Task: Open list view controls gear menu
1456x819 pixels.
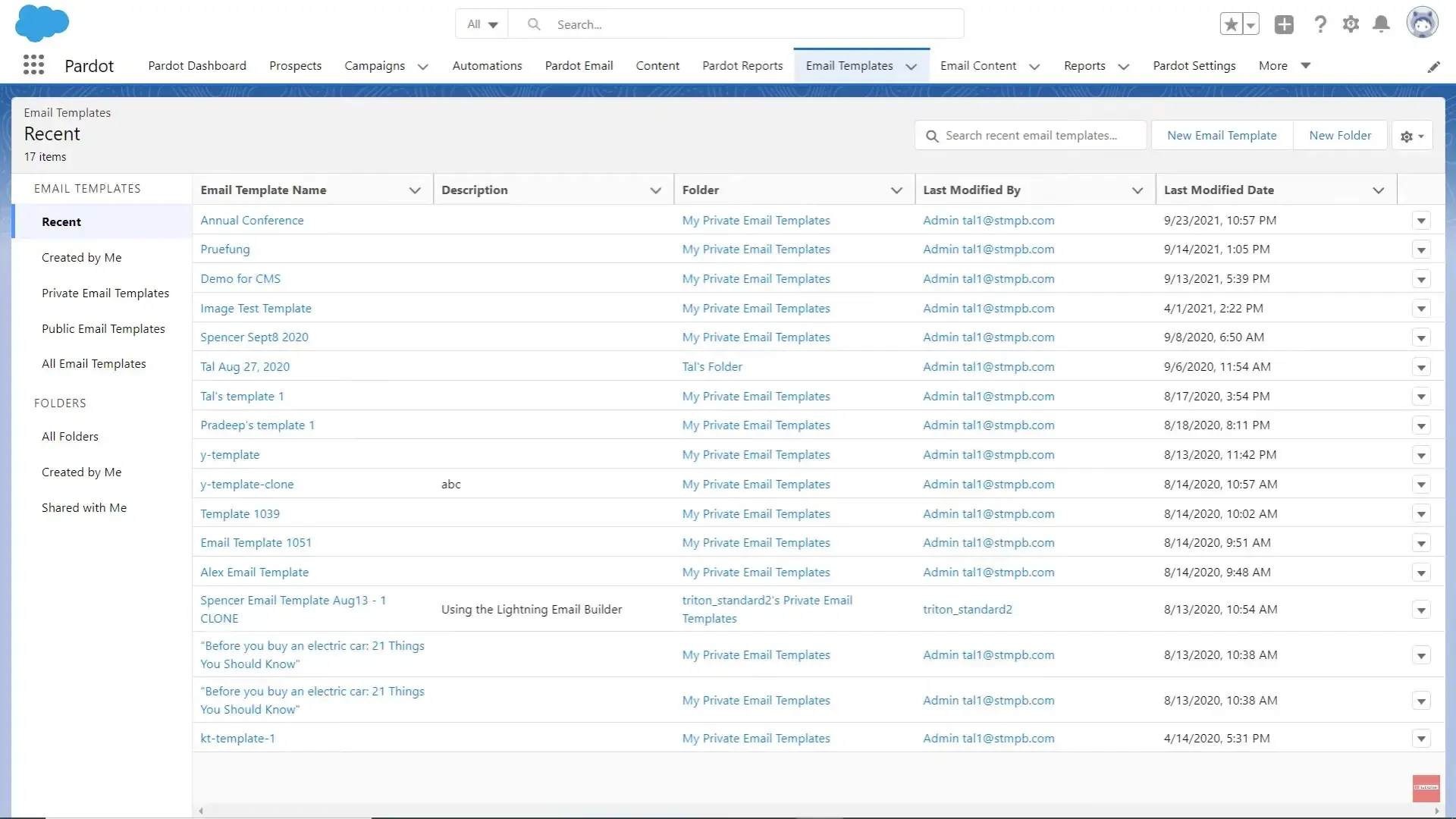Action: coord(1412,136)
